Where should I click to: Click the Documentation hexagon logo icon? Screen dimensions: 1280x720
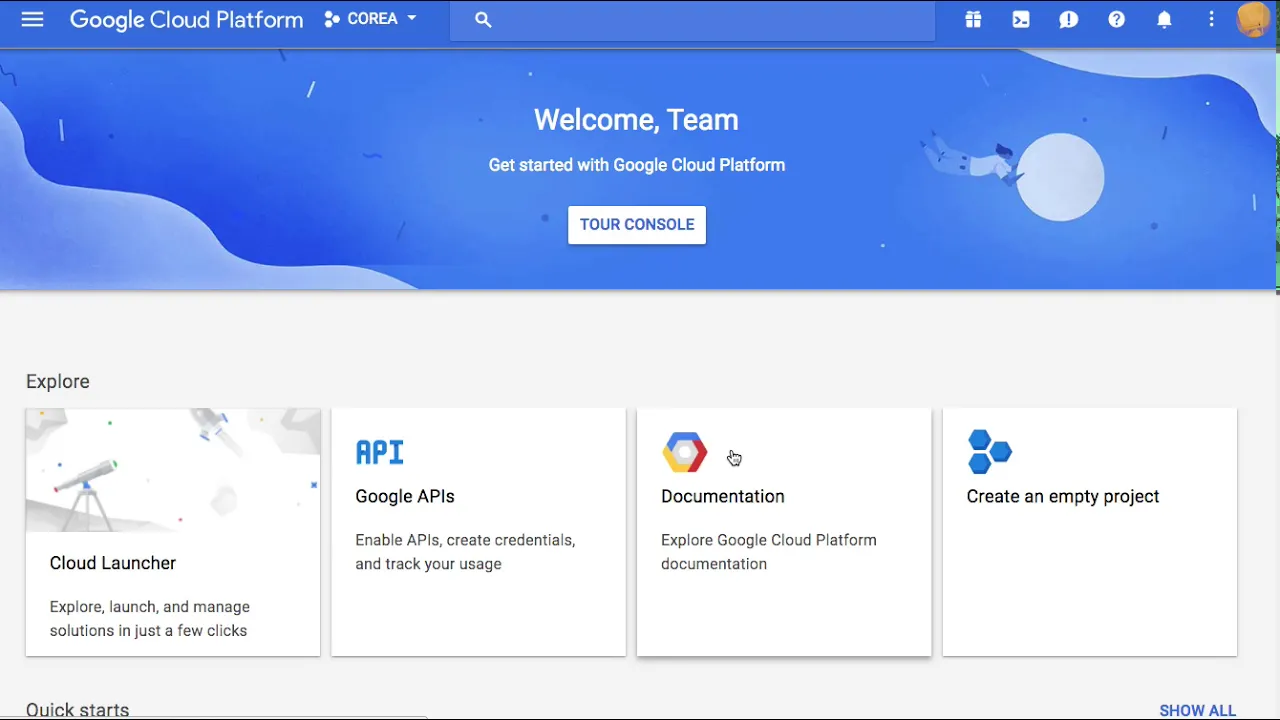click(685, 453)
